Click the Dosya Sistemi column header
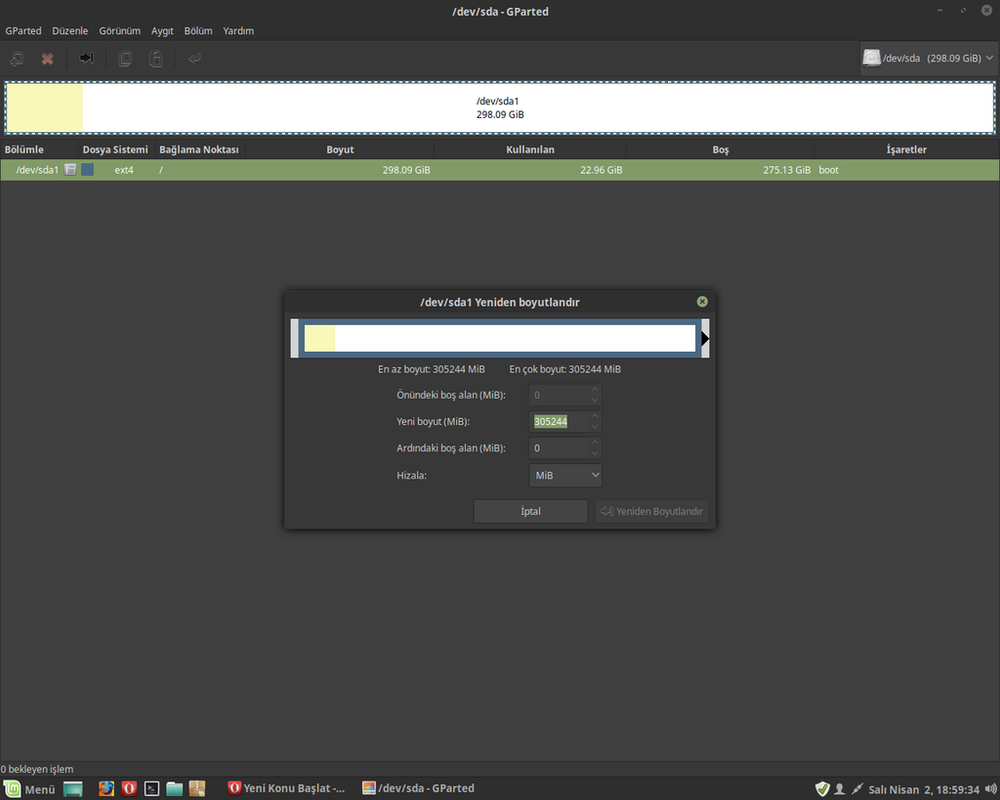Viewport: 1000px width, 800px height. [x=115, y=149]
